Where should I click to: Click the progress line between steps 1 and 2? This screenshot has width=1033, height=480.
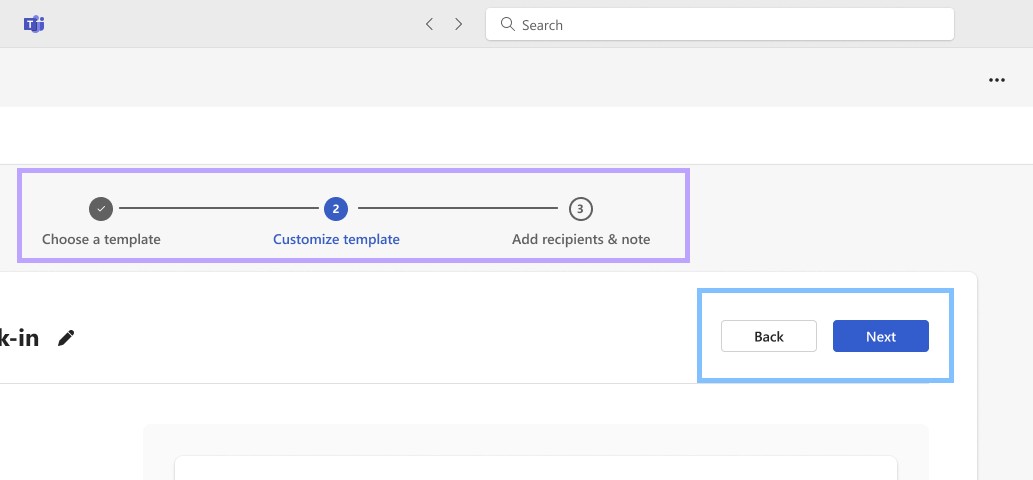coord(218,209)
